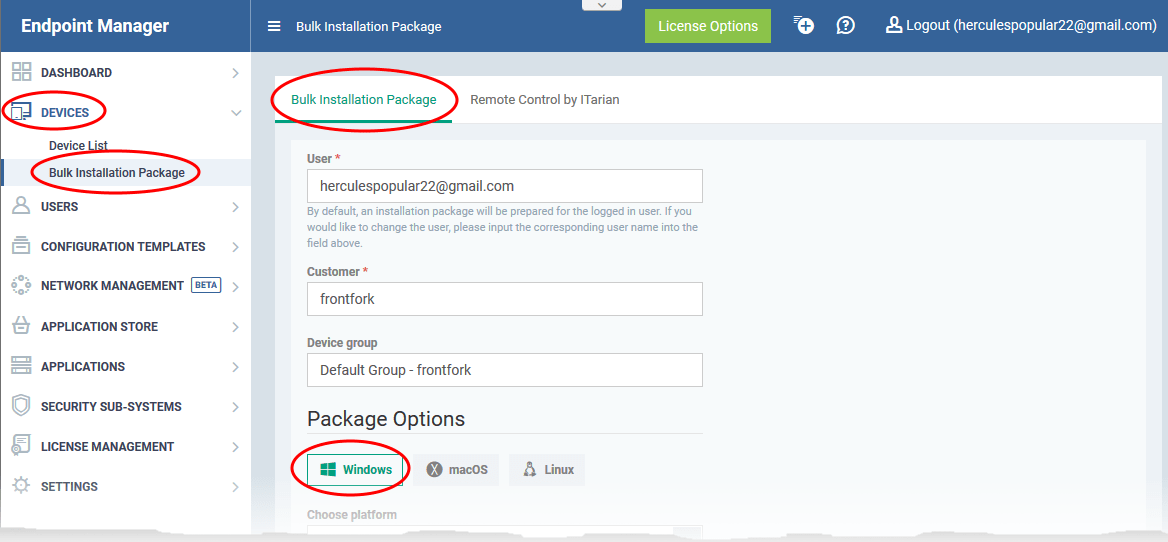Open Device List in sidebar

pyautogui.click(x=78, y=146)
